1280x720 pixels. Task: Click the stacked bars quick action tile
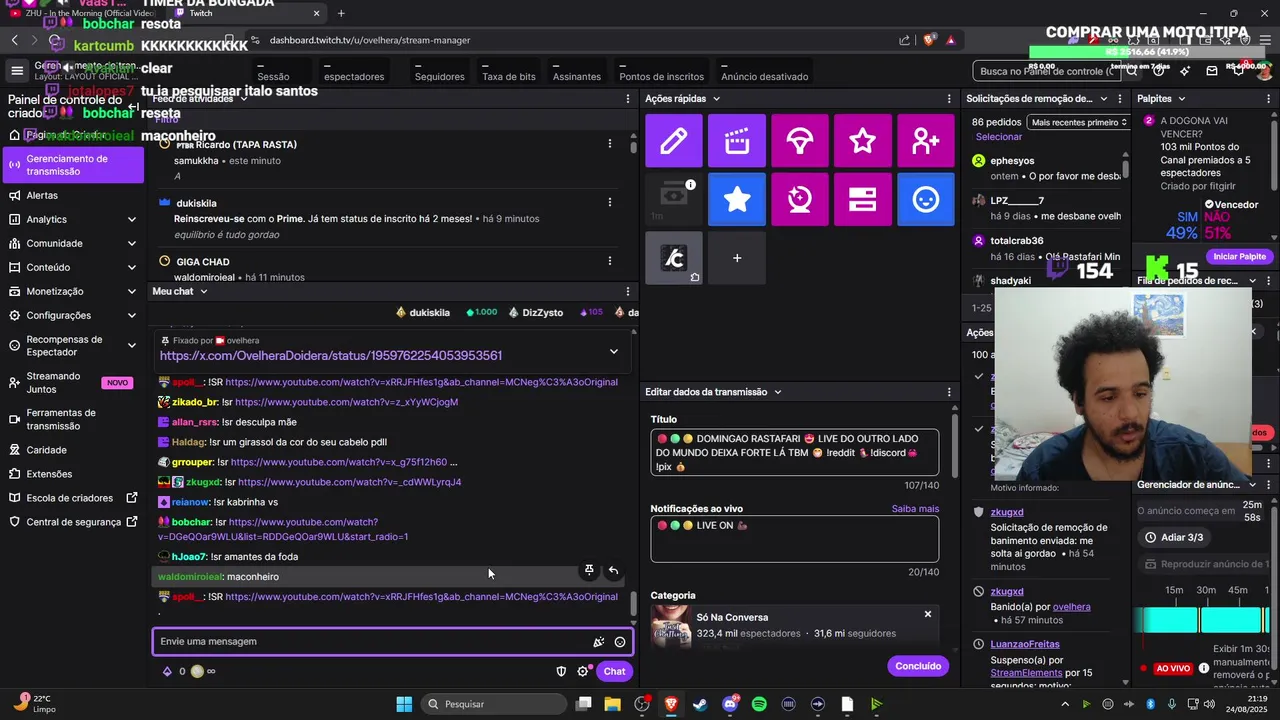click(x=863, y=199)
